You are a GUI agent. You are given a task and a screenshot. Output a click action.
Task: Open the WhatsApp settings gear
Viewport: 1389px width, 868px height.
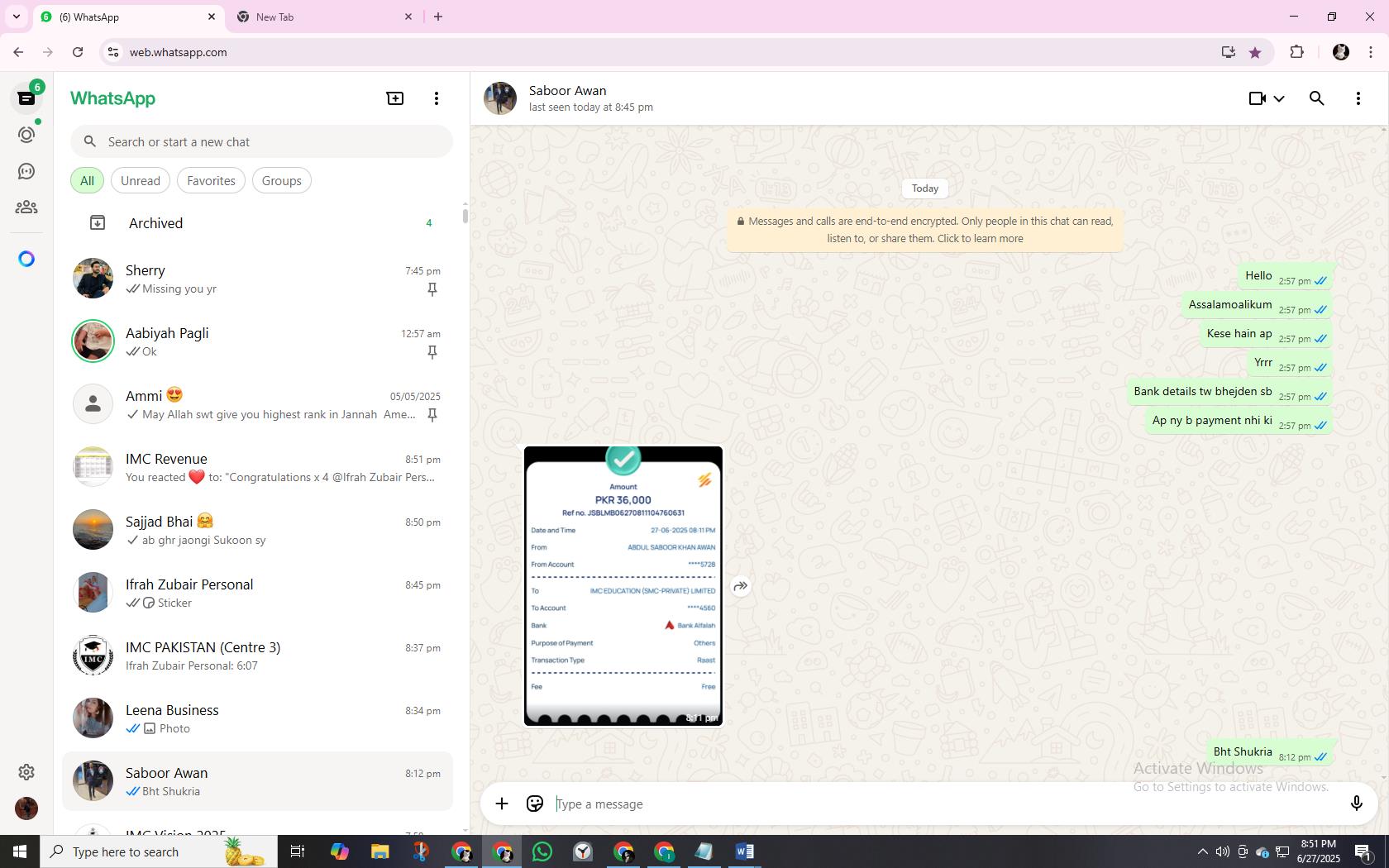[26, 772]
